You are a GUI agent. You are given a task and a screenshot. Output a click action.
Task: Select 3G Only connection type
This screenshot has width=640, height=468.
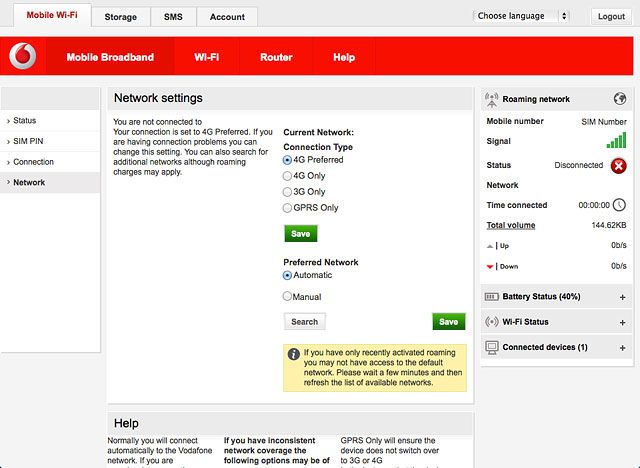click(x=287, y=192)
